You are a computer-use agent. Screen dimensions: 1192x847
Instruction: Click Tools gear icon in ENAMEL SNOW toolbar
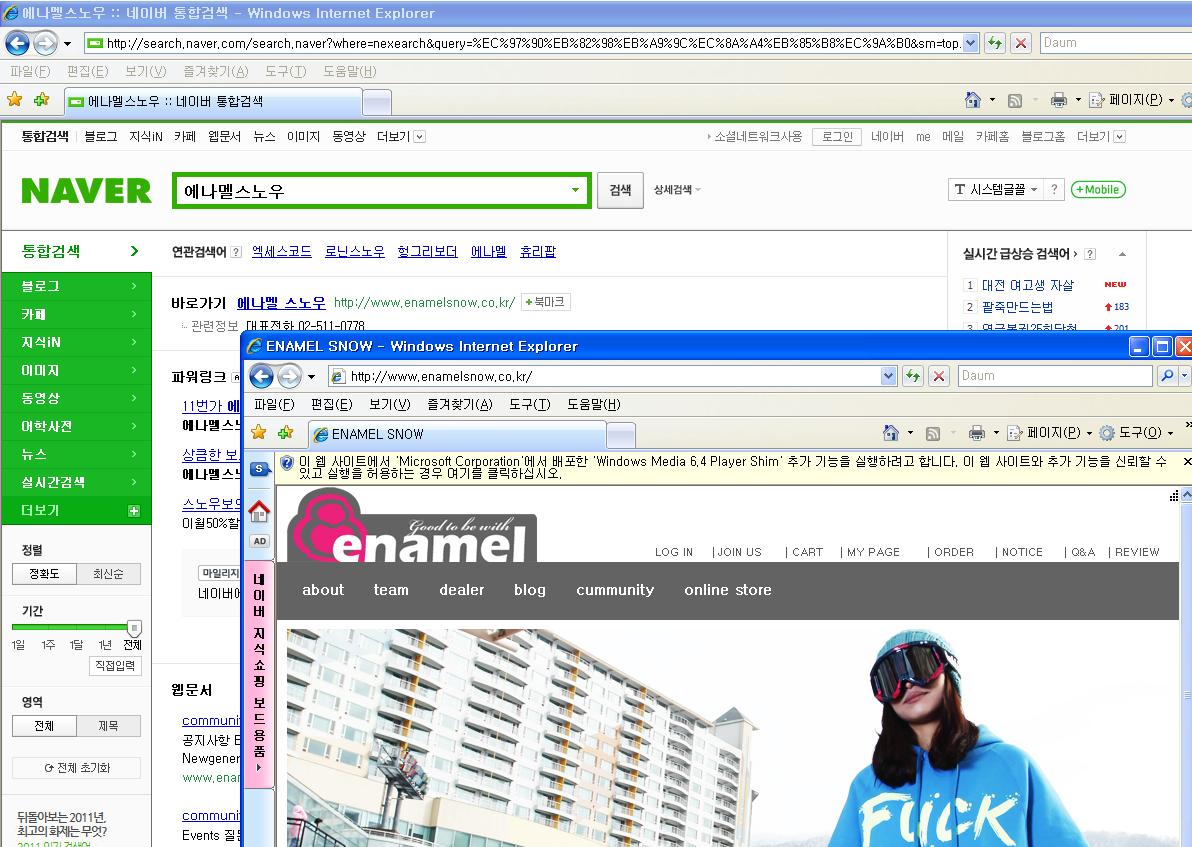pos(1107,433)
